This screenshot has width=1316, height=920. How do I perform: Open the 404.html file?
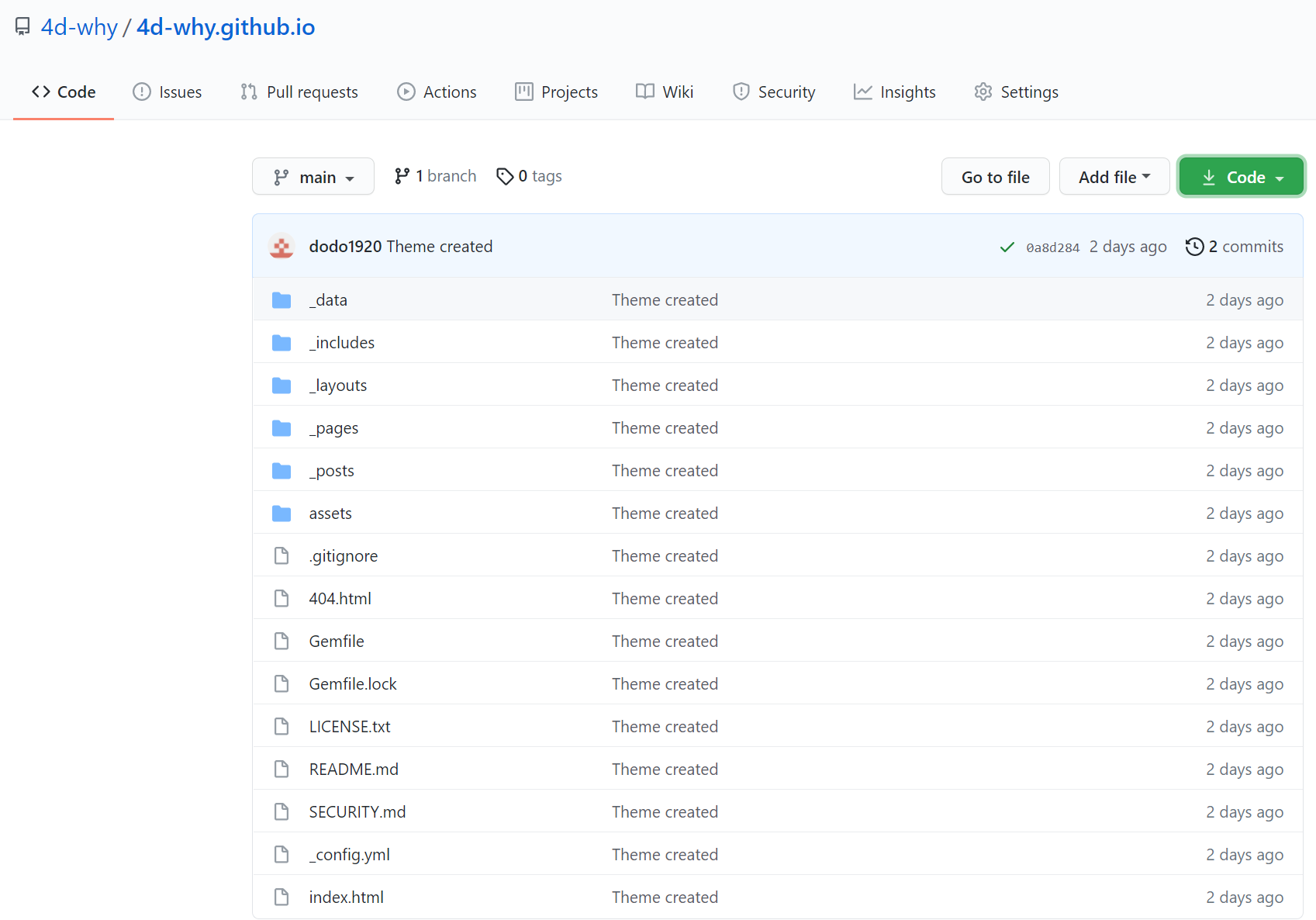[340, 599]
